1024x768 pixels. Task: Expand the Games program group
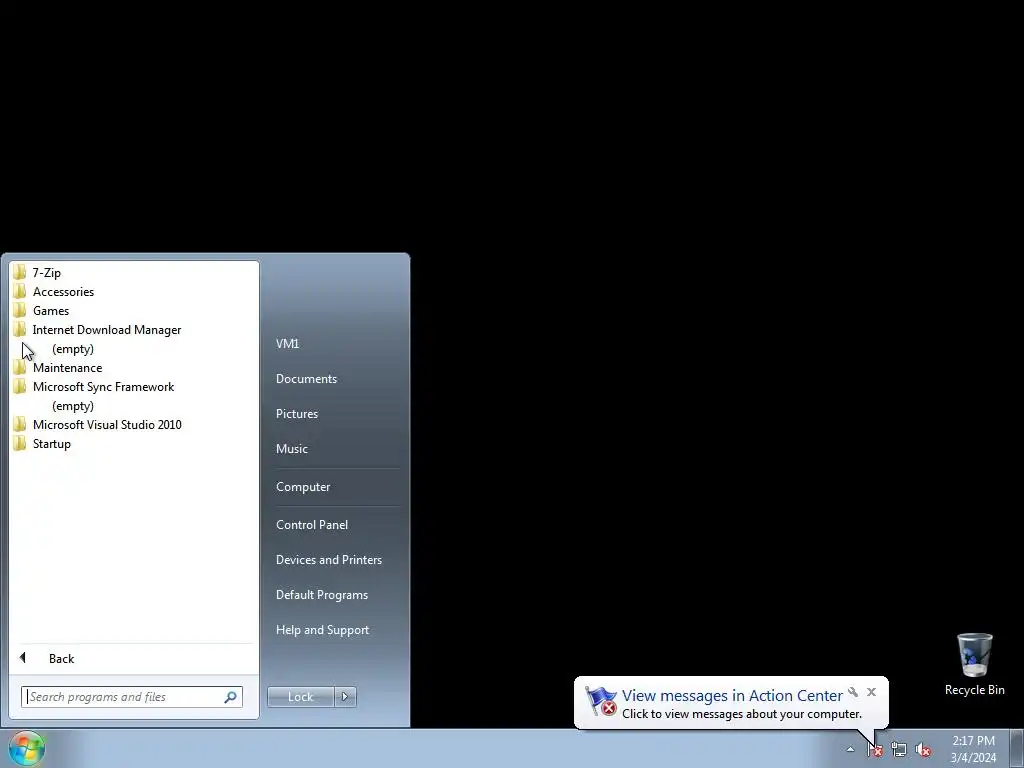pyautogui.click(x=134, y=310)
